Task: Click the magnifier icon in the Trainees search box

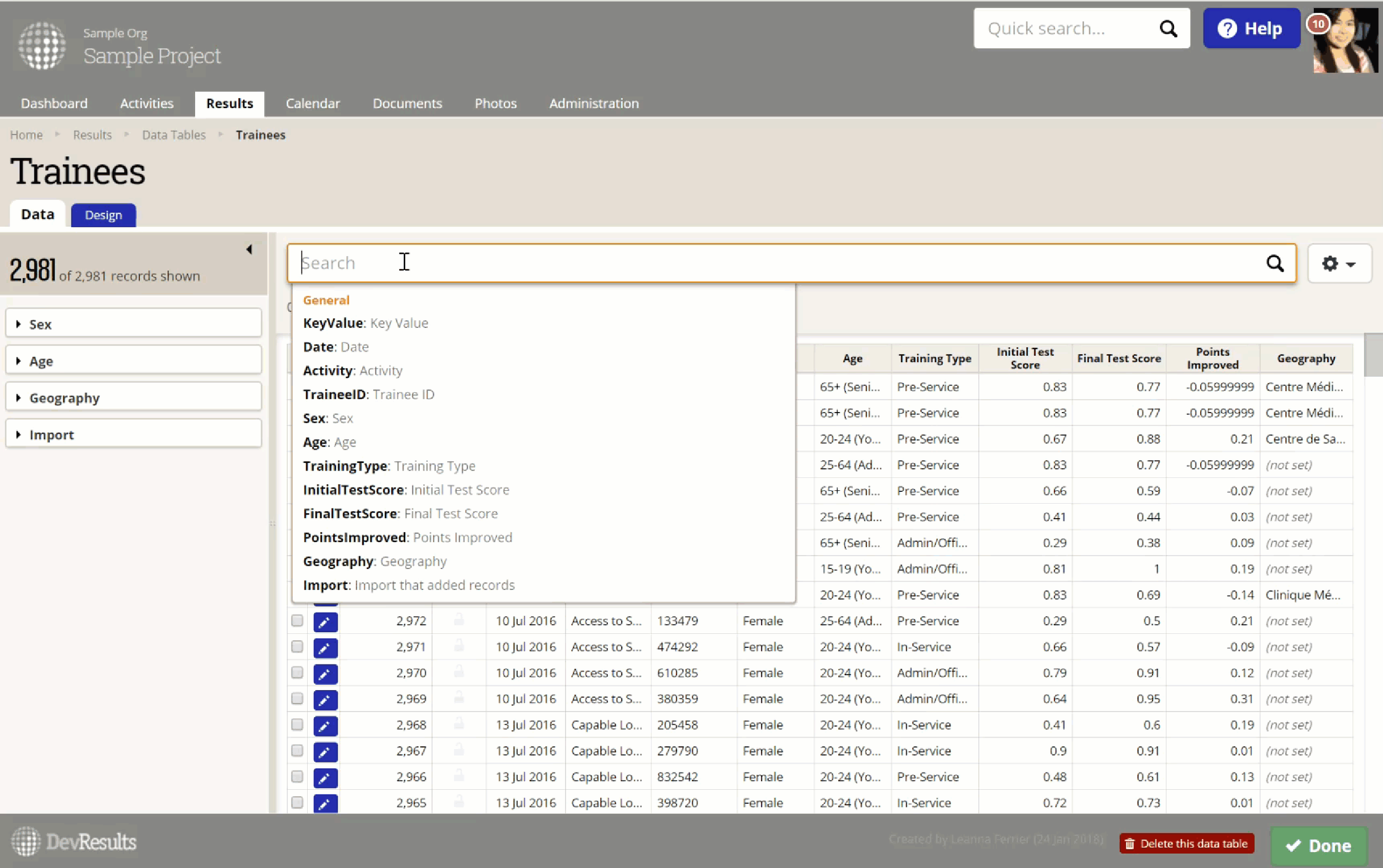Action: click(1275, 264)
